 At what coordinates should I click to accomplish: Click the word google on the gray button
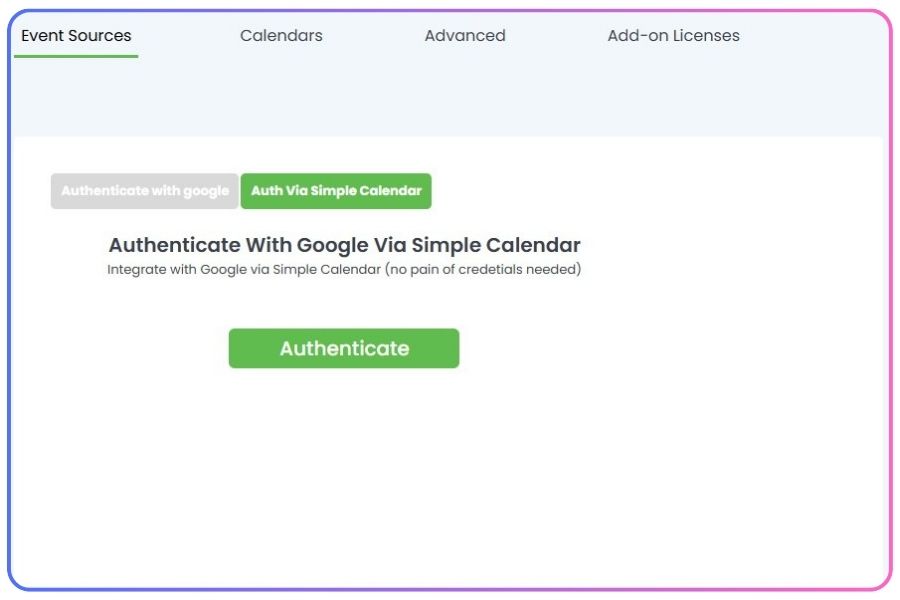click(x=206, y=192)
